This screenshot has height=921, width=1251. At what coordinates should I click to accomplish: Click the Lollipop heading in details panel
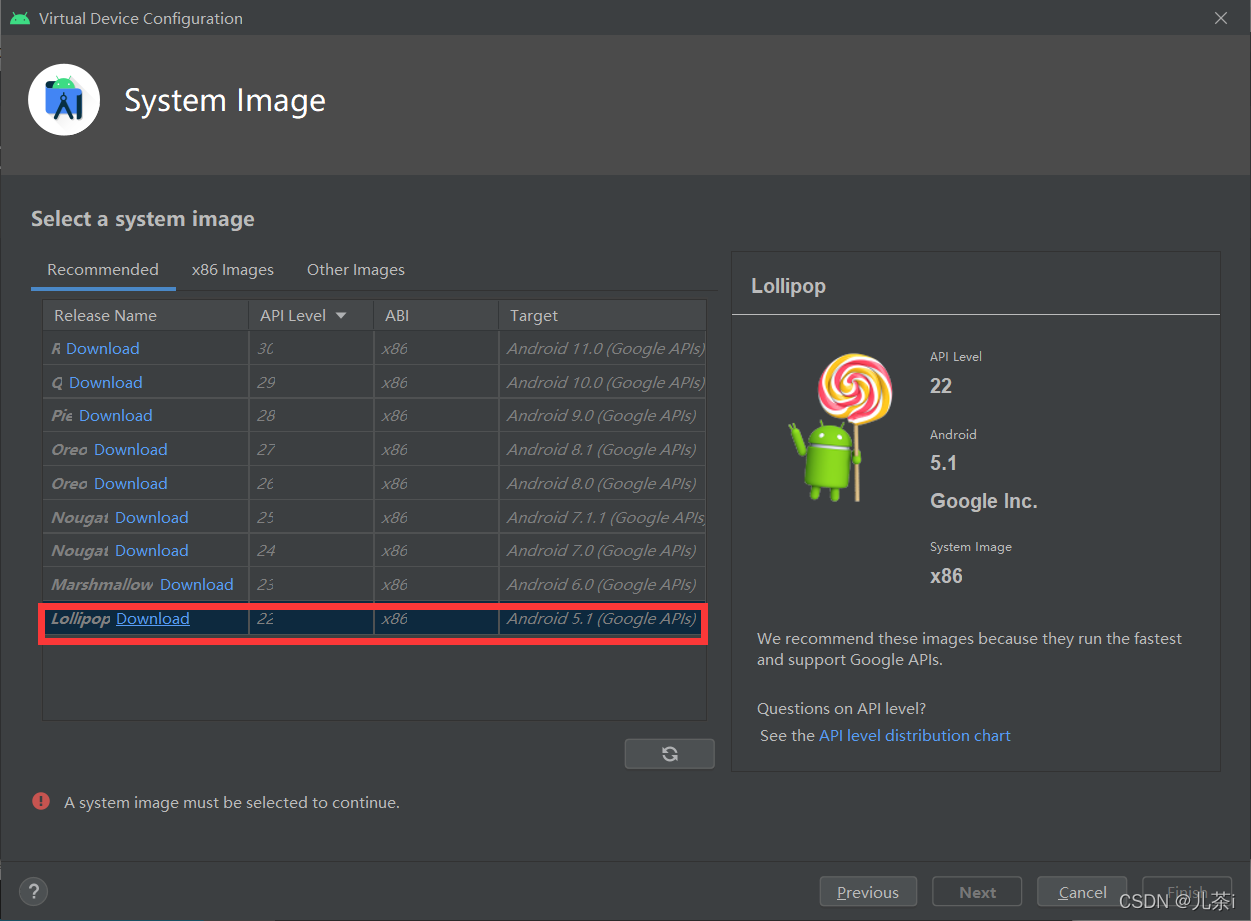(x=788, y=286)
